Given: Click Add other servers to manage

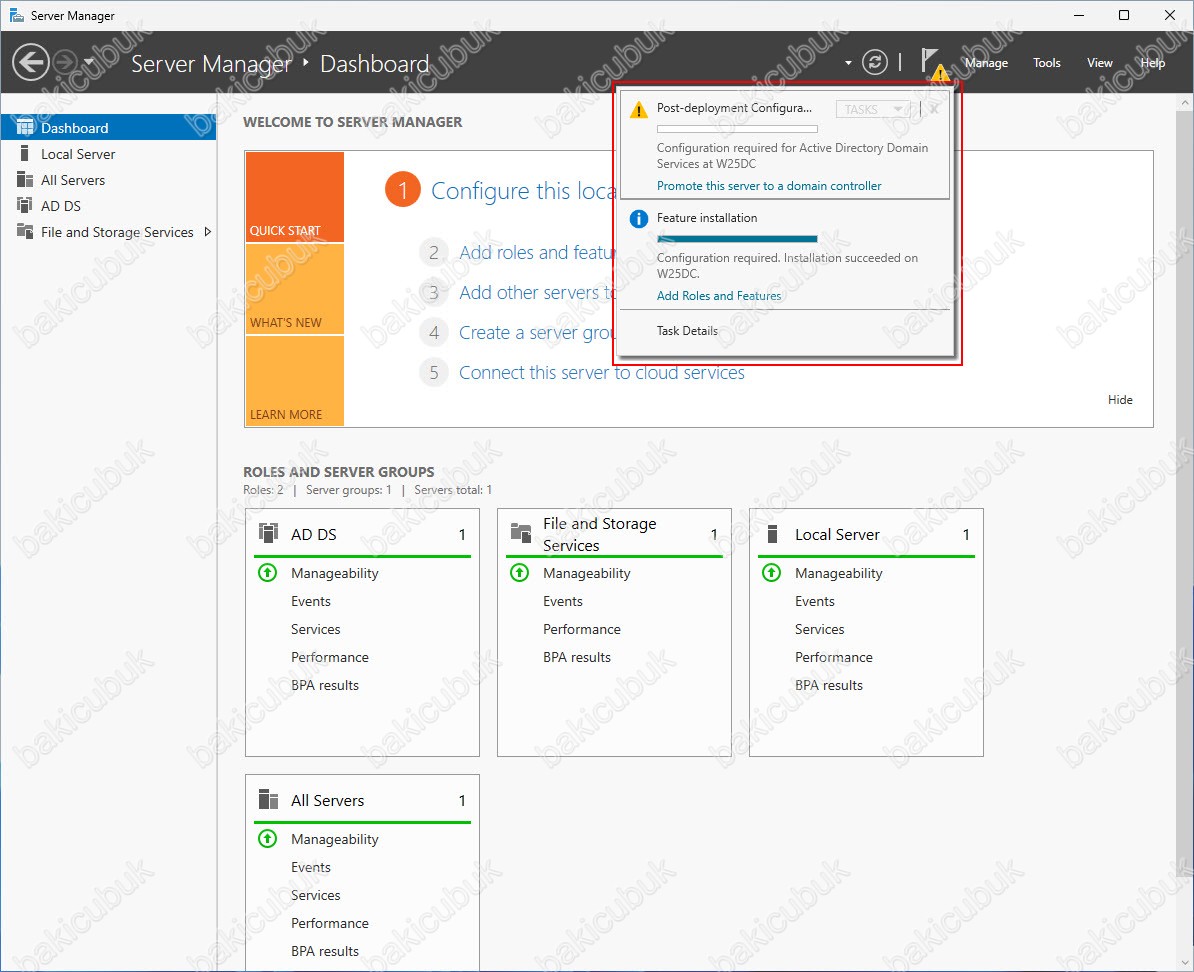Looking at the screenshot, I should [537, 293].
